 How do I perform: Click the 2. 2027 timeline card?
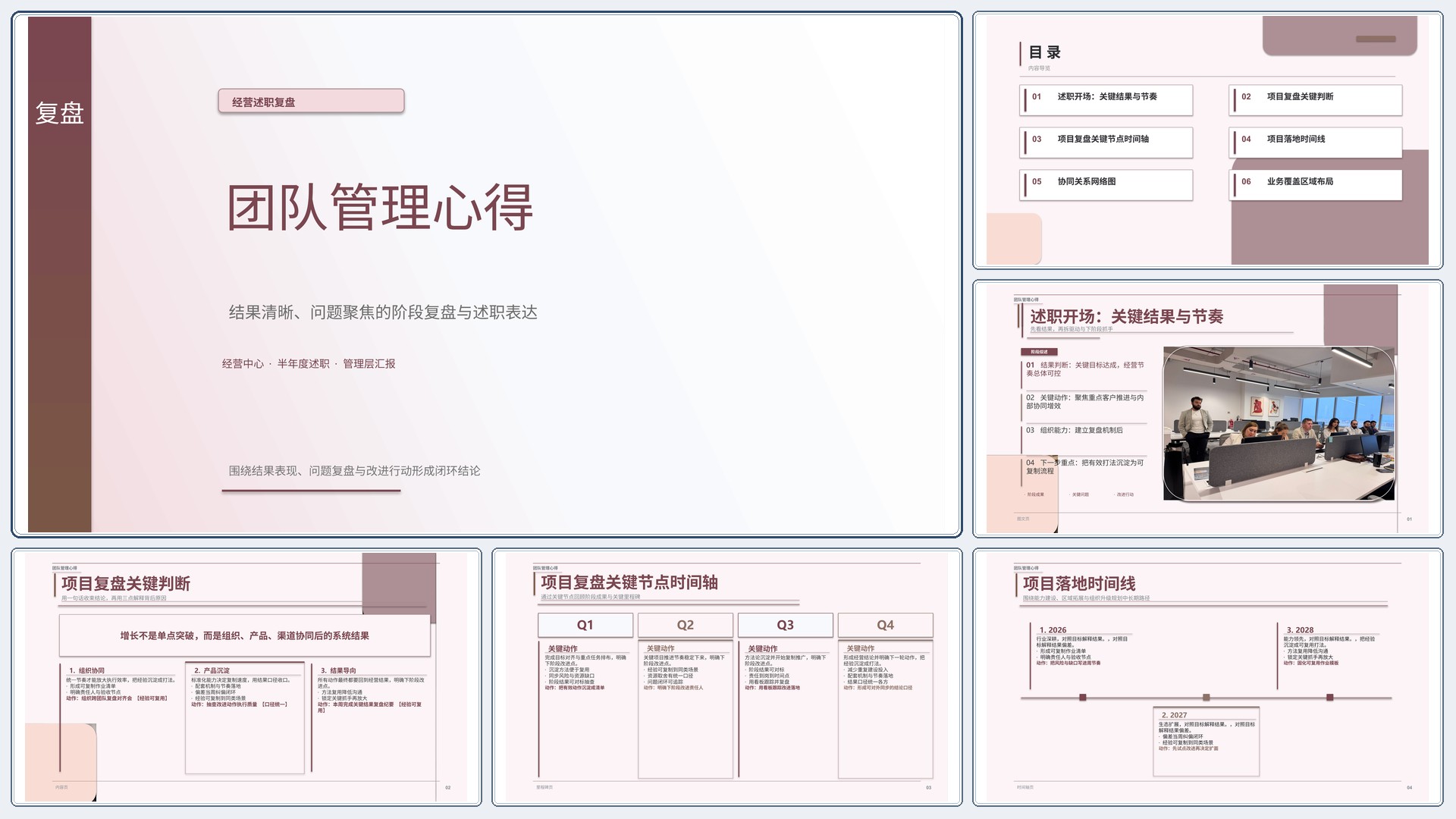1207,741
